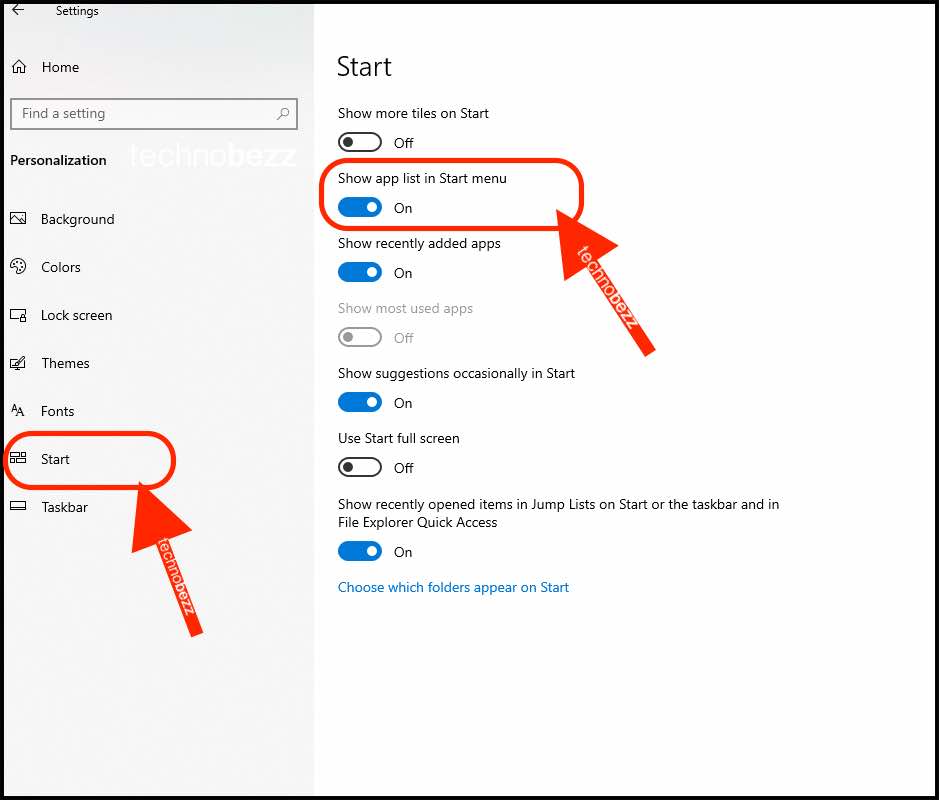The width and height of the screenshot is (941, 800).
Task: Go to the Colors settings page
Action: 61,267
